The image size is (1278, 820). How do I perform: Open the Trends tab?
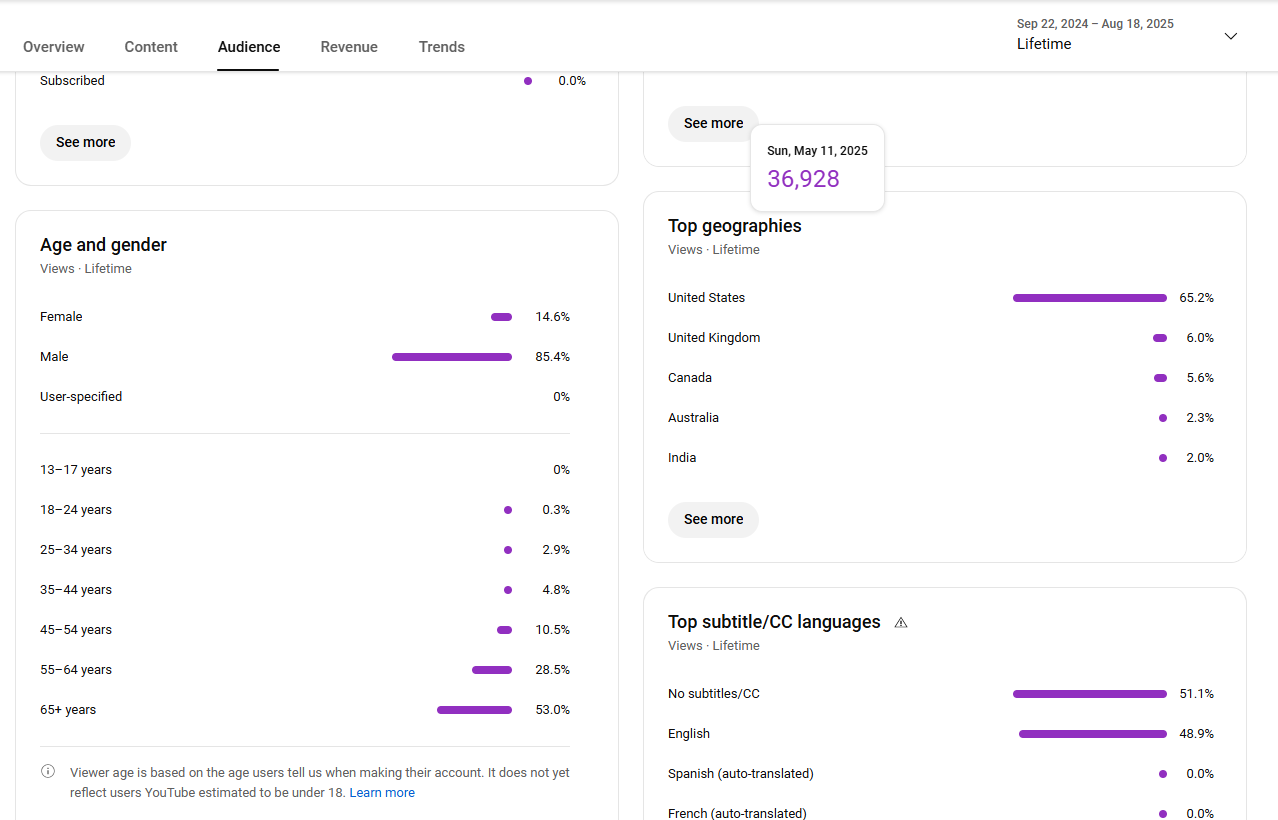coord(442,47)
